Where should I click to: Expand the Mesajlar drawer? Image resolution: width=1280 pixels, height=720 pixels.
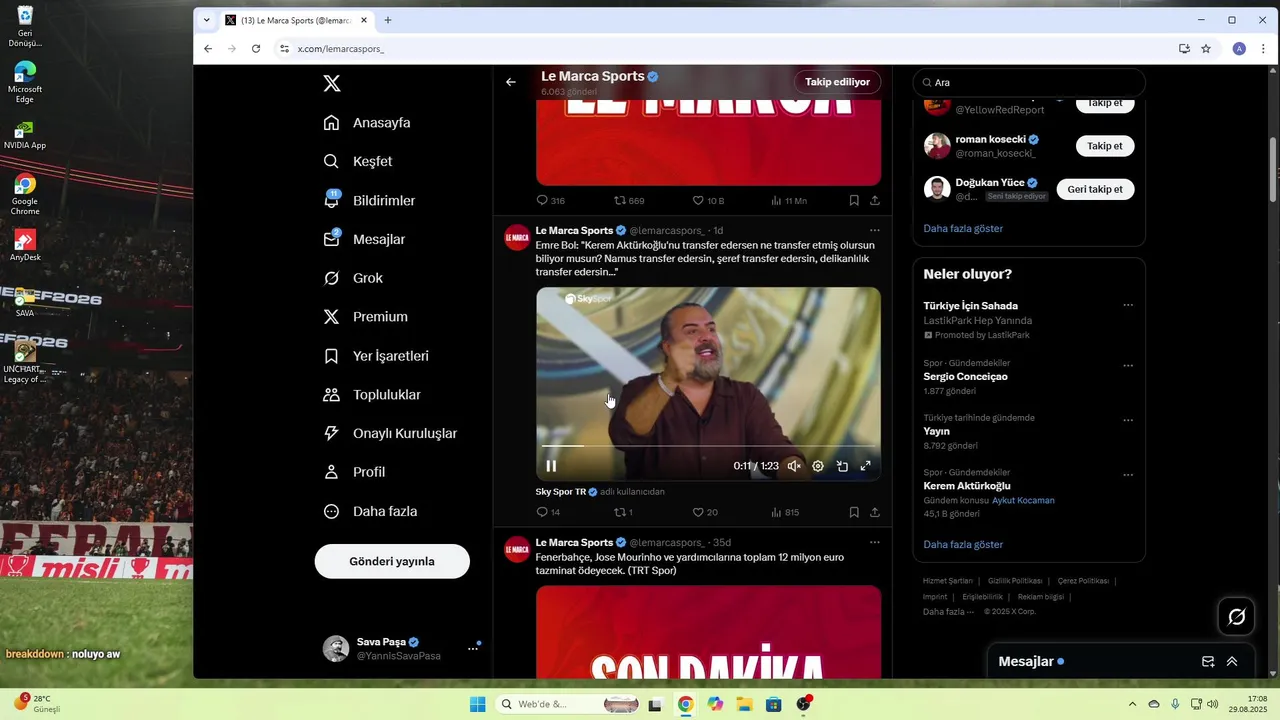click(1232, 662)
